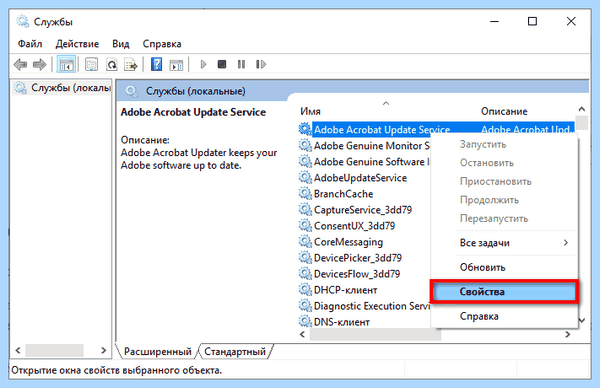The width and height of the screenshot is (600, 388).
Task: Click gear icon next to CaptureService_3dd79
Action: click(305, 210)
